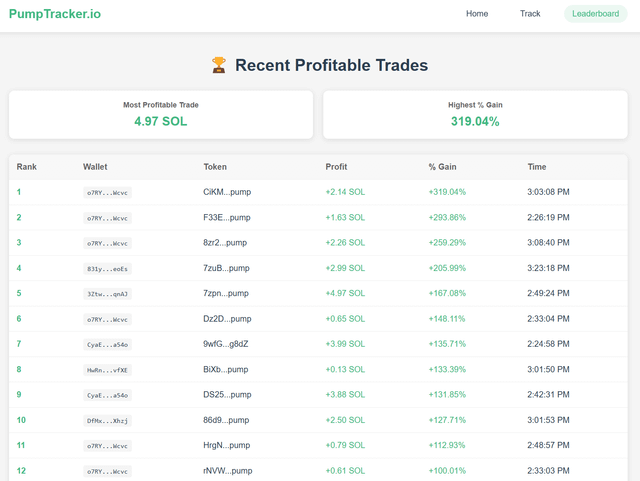This screenshot has width=640, height=481.
Task: Click the +4.97 SOL profit value
Action: (345, 294)
